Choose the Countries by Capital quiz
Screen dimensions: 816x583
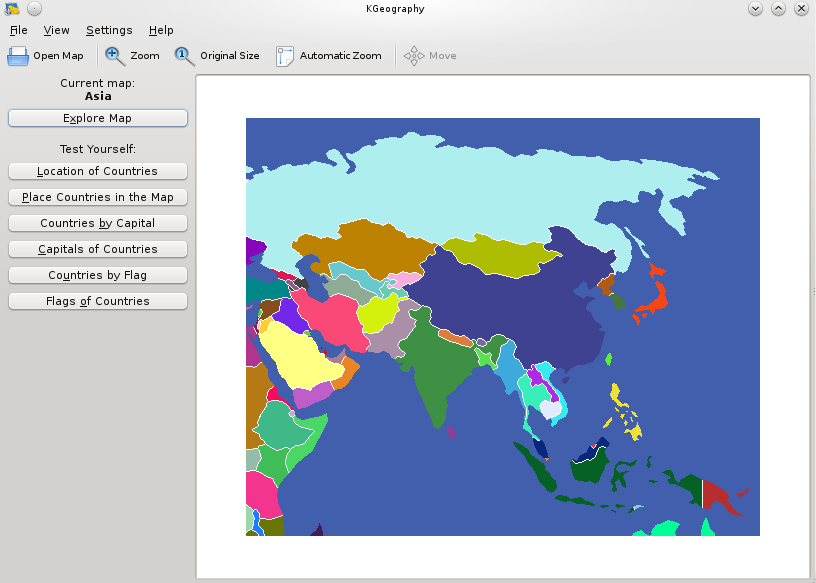[97, 223]
